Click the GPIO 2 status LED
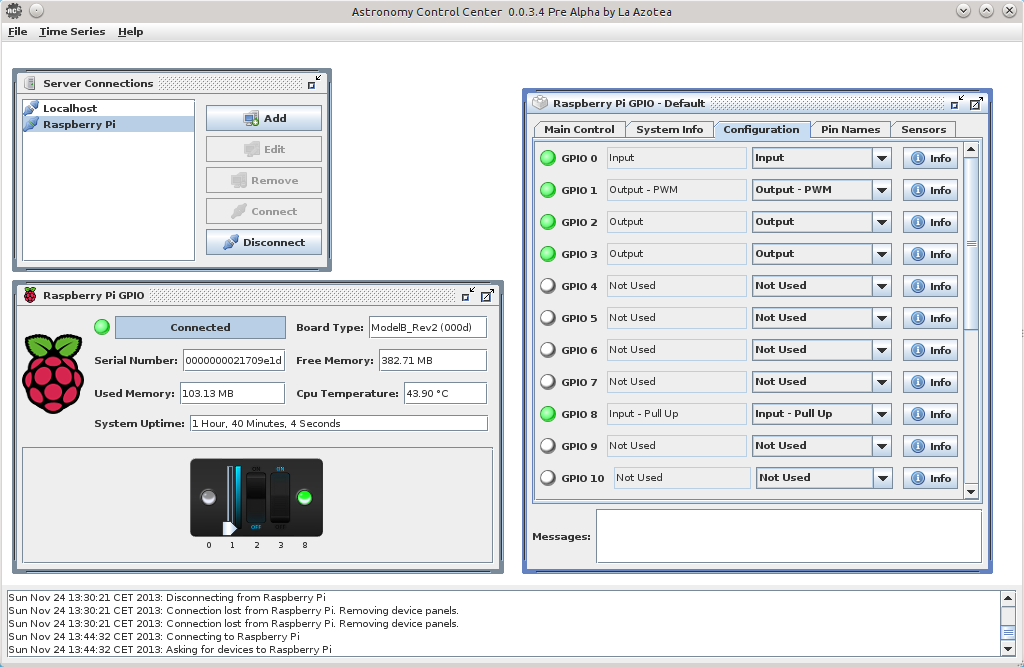 pyautogui.click(x=548, y=222)
